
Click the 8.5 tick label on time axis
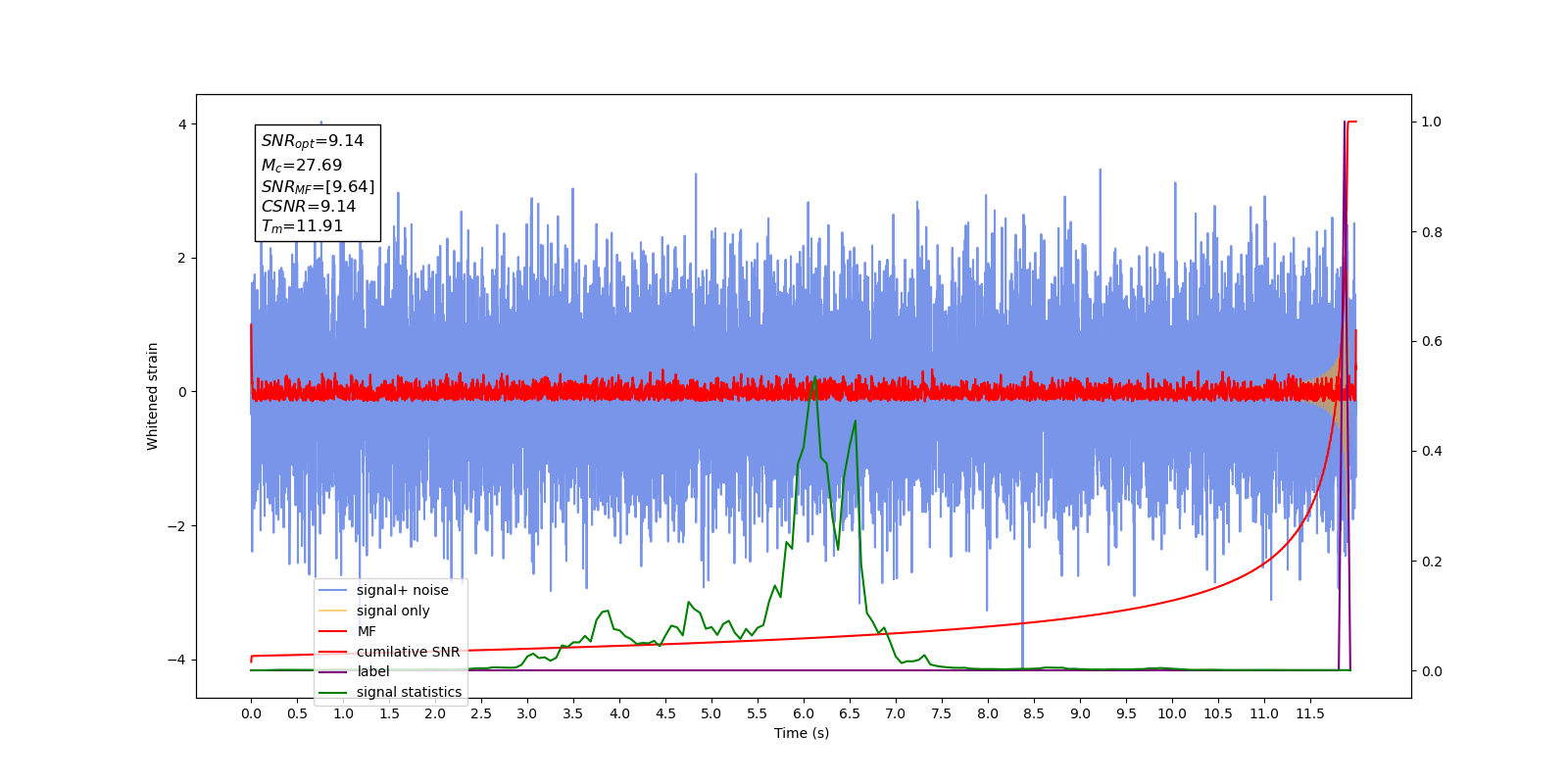(1034, 713)
